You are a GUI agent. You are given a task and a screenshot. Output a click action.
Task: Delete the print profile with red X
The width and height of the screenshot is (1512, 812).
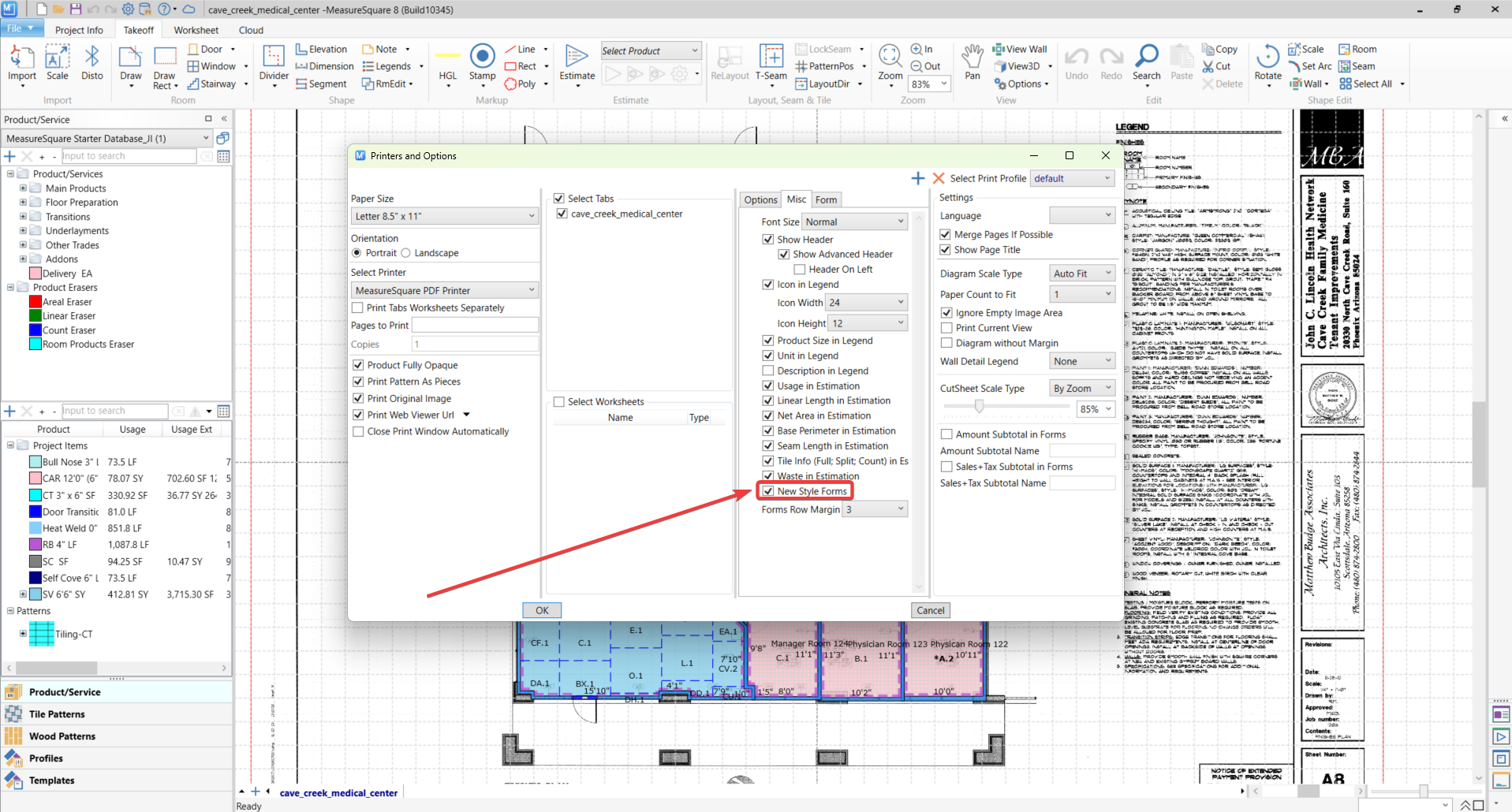939,179
